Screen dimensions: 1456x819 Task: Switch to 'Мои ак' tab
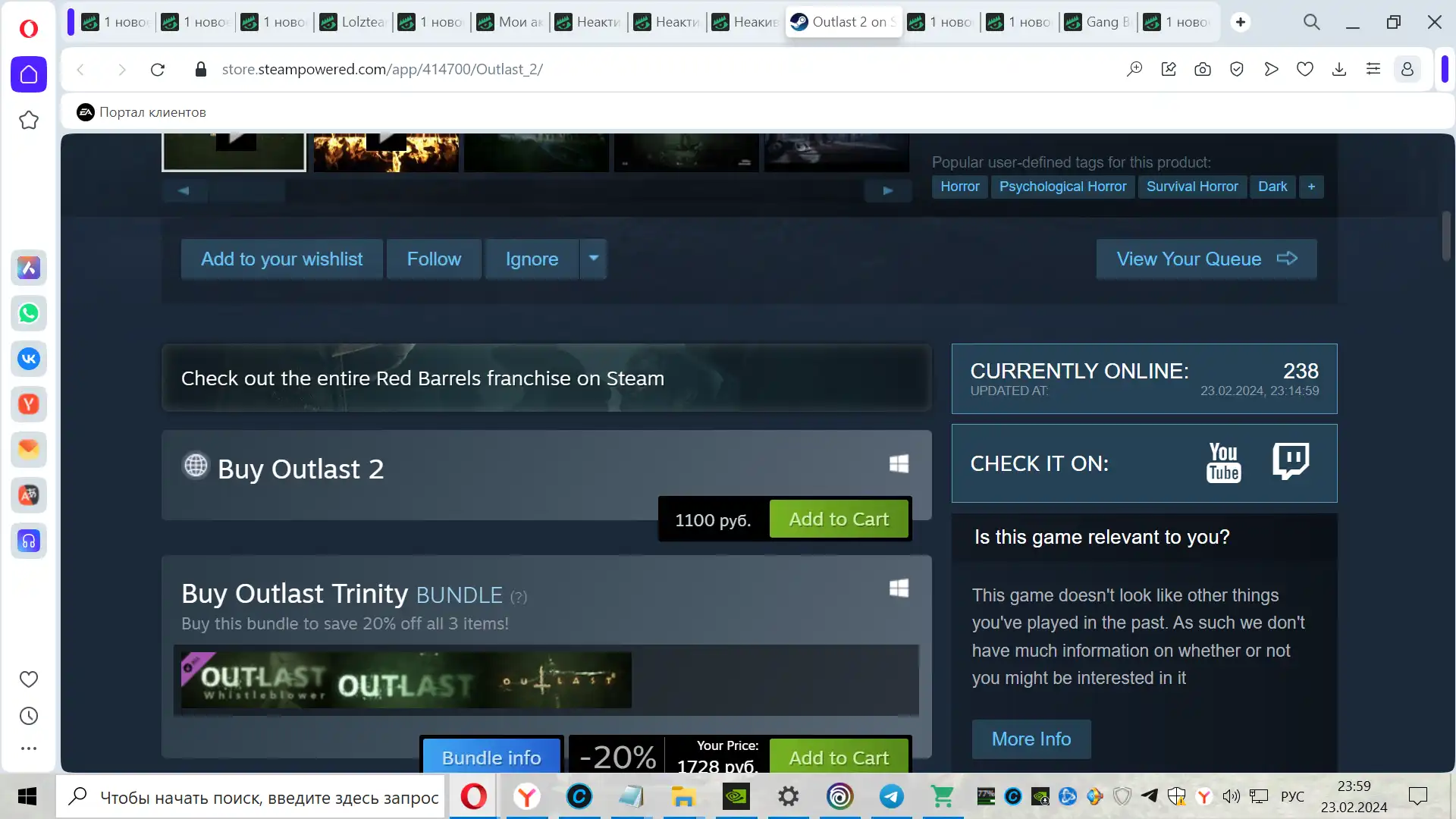[x=512, y=22]
